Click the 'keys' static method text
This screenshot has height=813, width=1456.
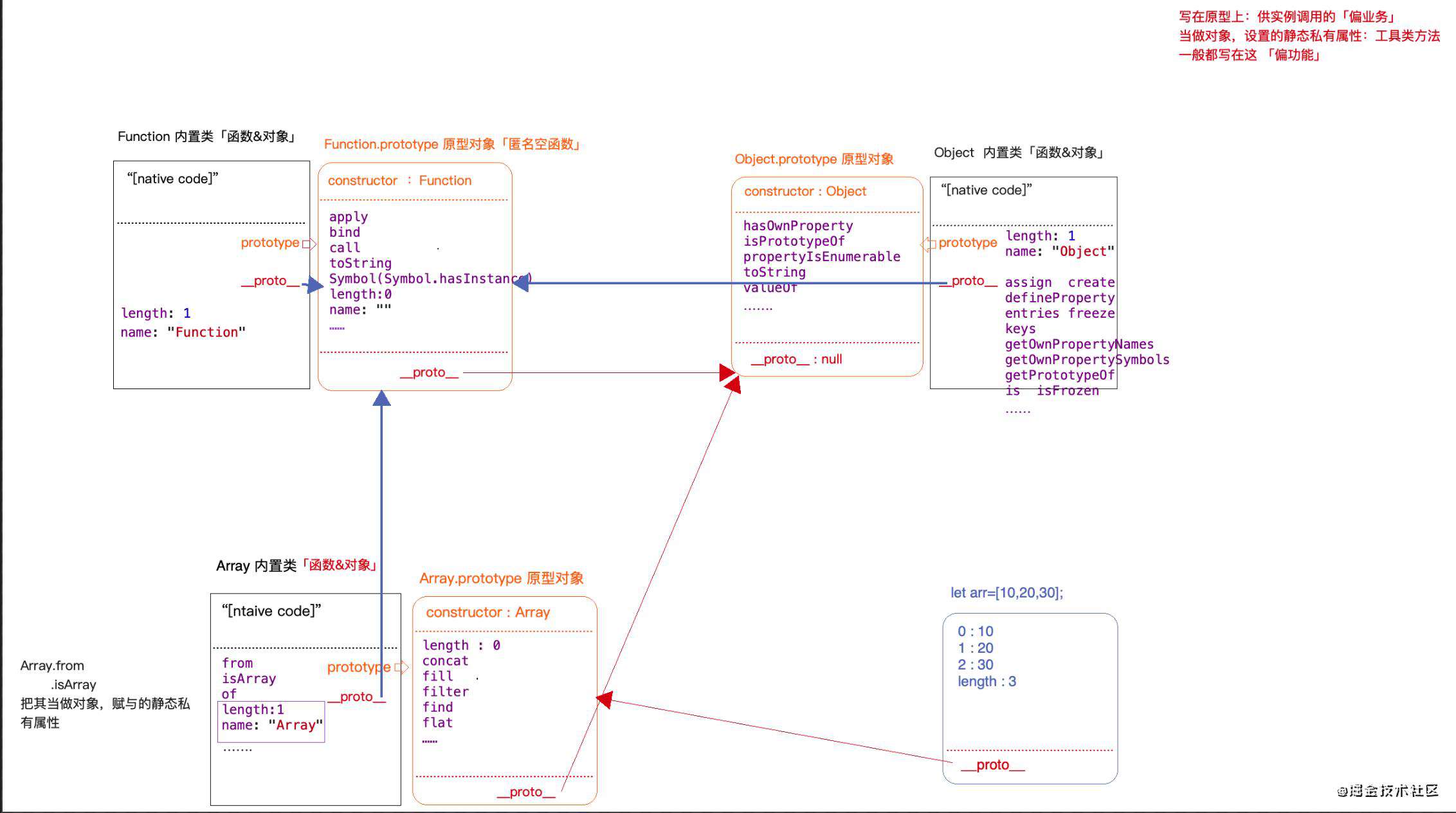click(1020, 329)
